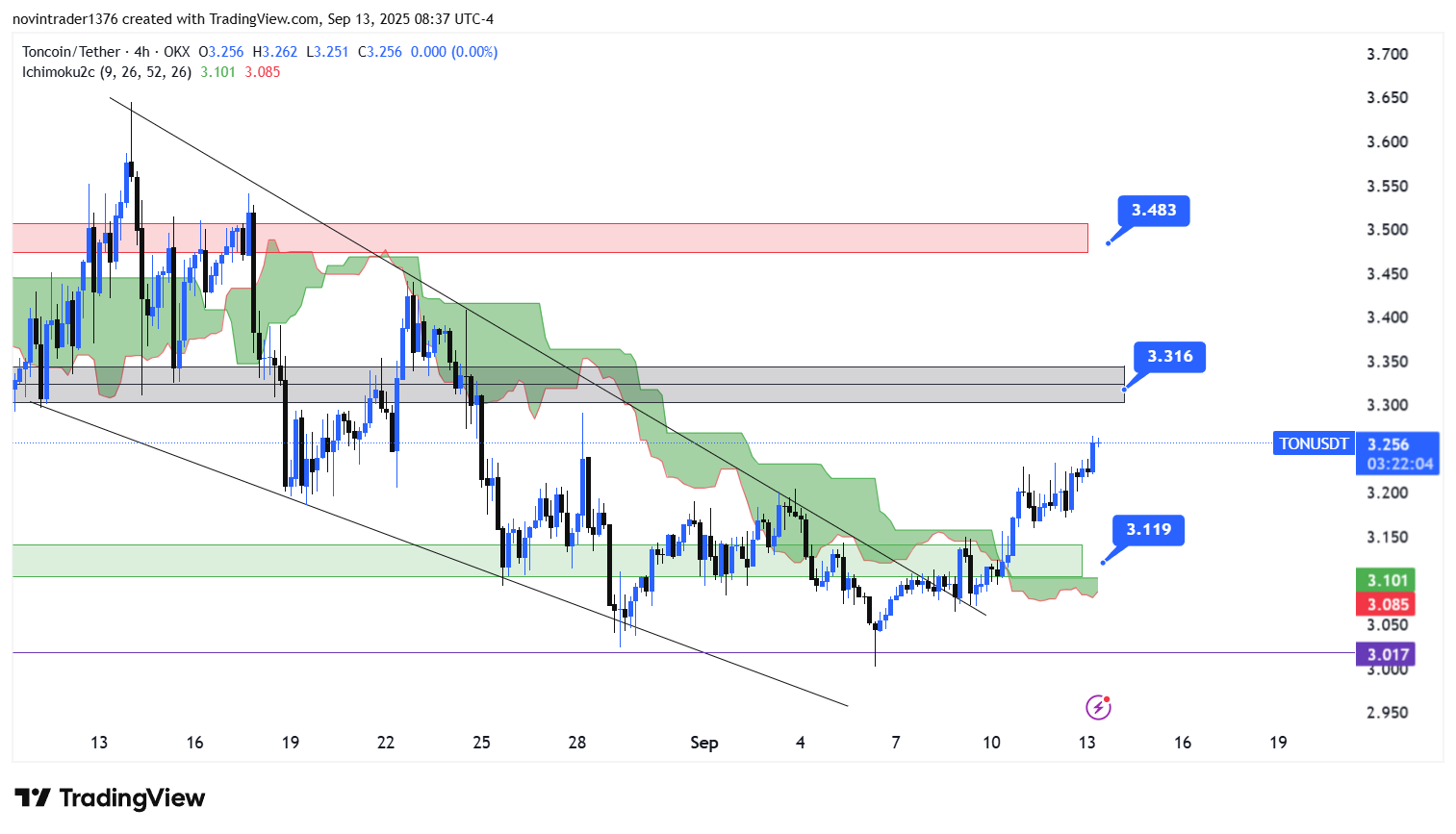Select the 3.316 price callout label
Screen dimensions: 1456x834
tap(1169, 357)
